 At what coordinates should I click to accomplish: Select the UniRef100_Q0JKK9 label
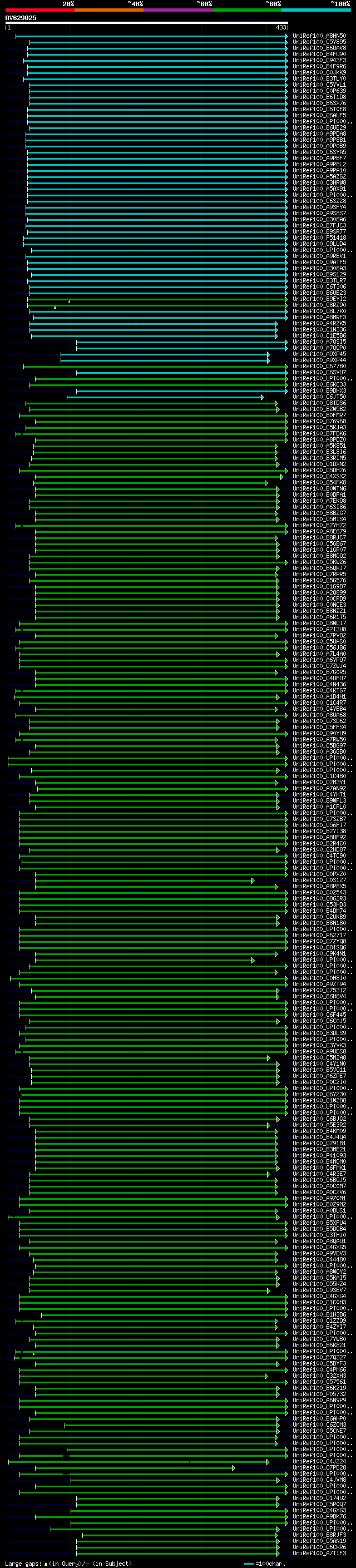tap(319, 72)
